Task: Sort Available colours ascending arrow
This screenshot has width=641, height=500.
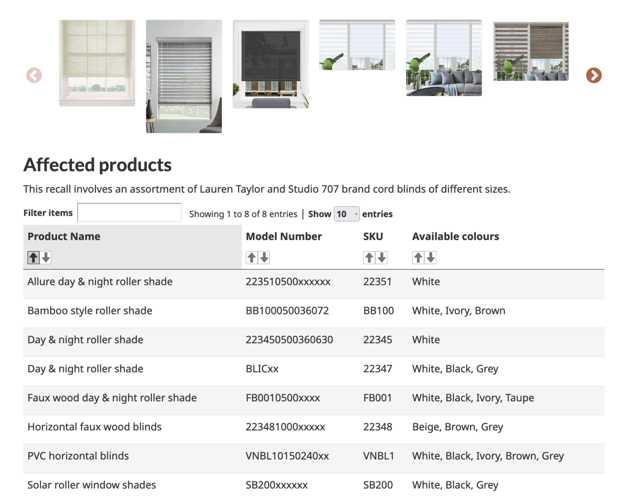Action: 418,258
